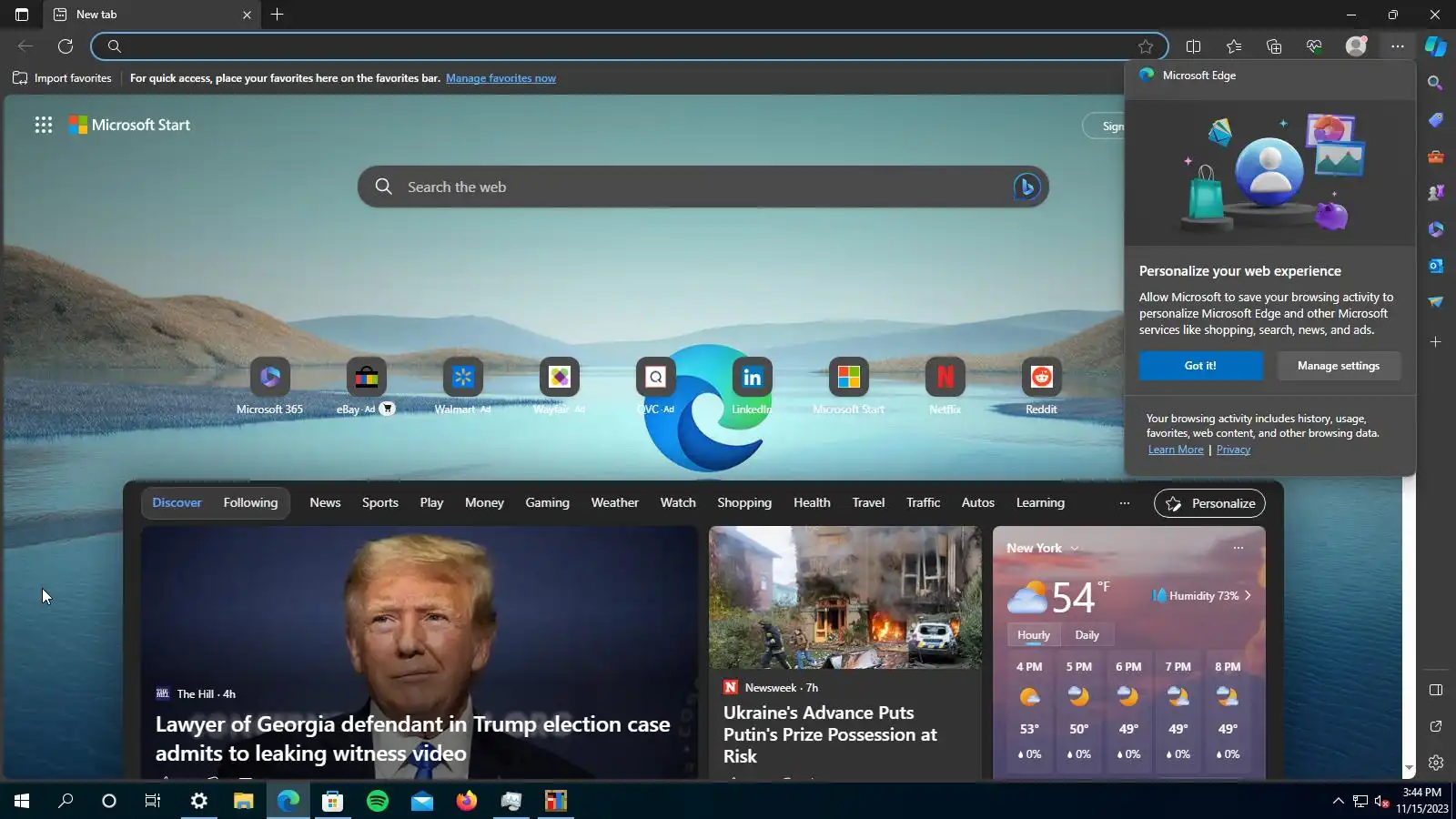Open the profile avatar menu
The height and width of the screenshot is (819, 1456).
pyautogui.click(x=1356, y=46)
